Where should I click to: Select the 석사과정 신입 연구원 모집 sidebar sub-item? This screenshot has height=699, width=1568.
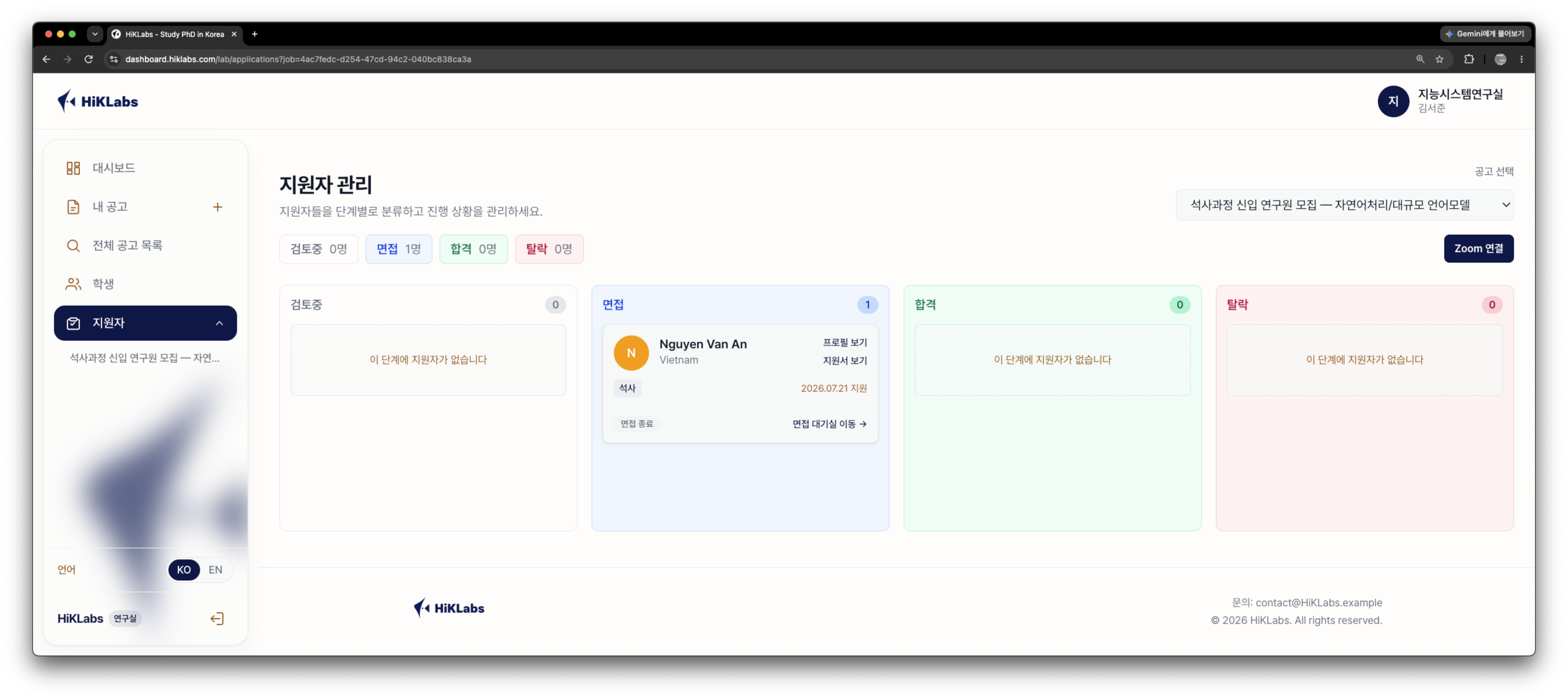(145, 358)
